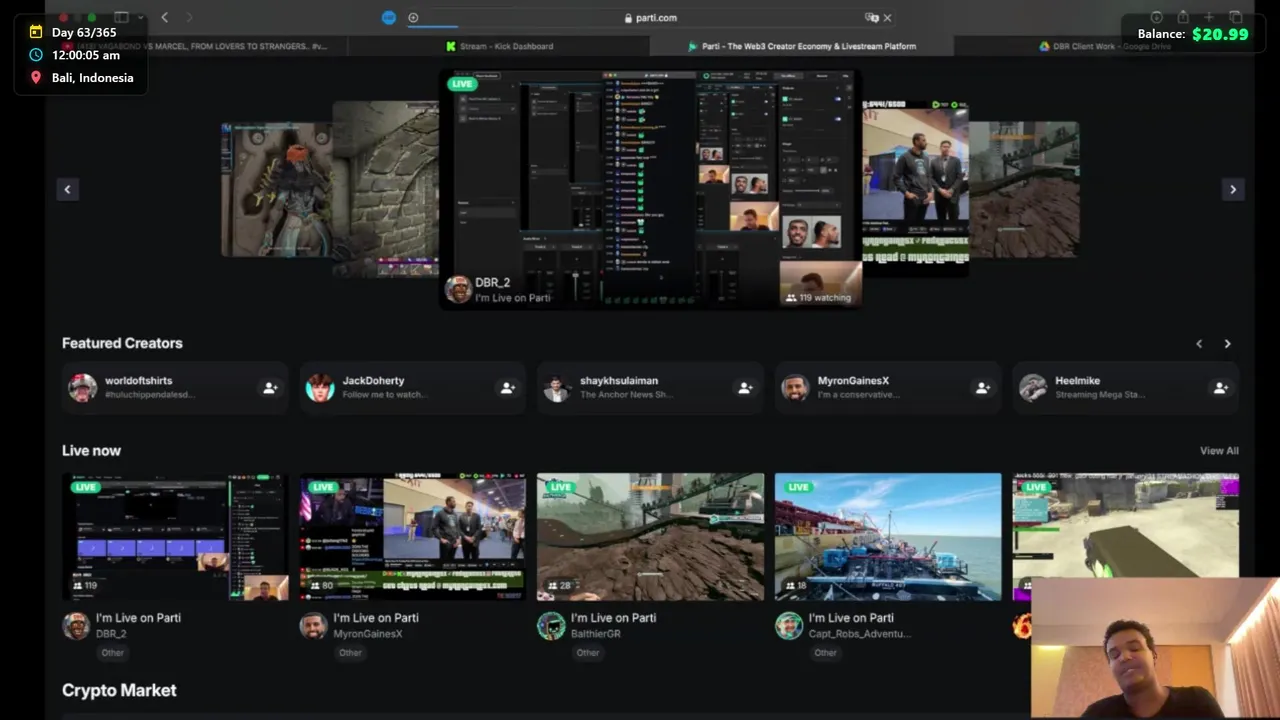Follow shaykhsulaiman with add-user icon
The image size is (1280, 720).
coord(745,388)
